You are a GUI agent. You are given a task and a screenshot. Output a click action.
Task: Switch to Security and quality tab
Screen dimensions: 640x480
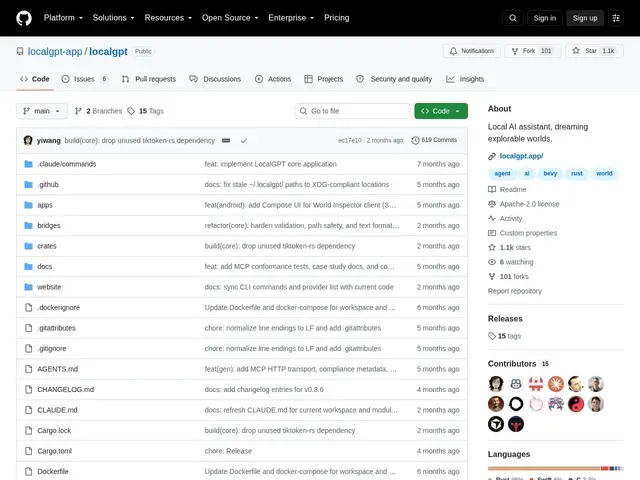tap(394, 79)
